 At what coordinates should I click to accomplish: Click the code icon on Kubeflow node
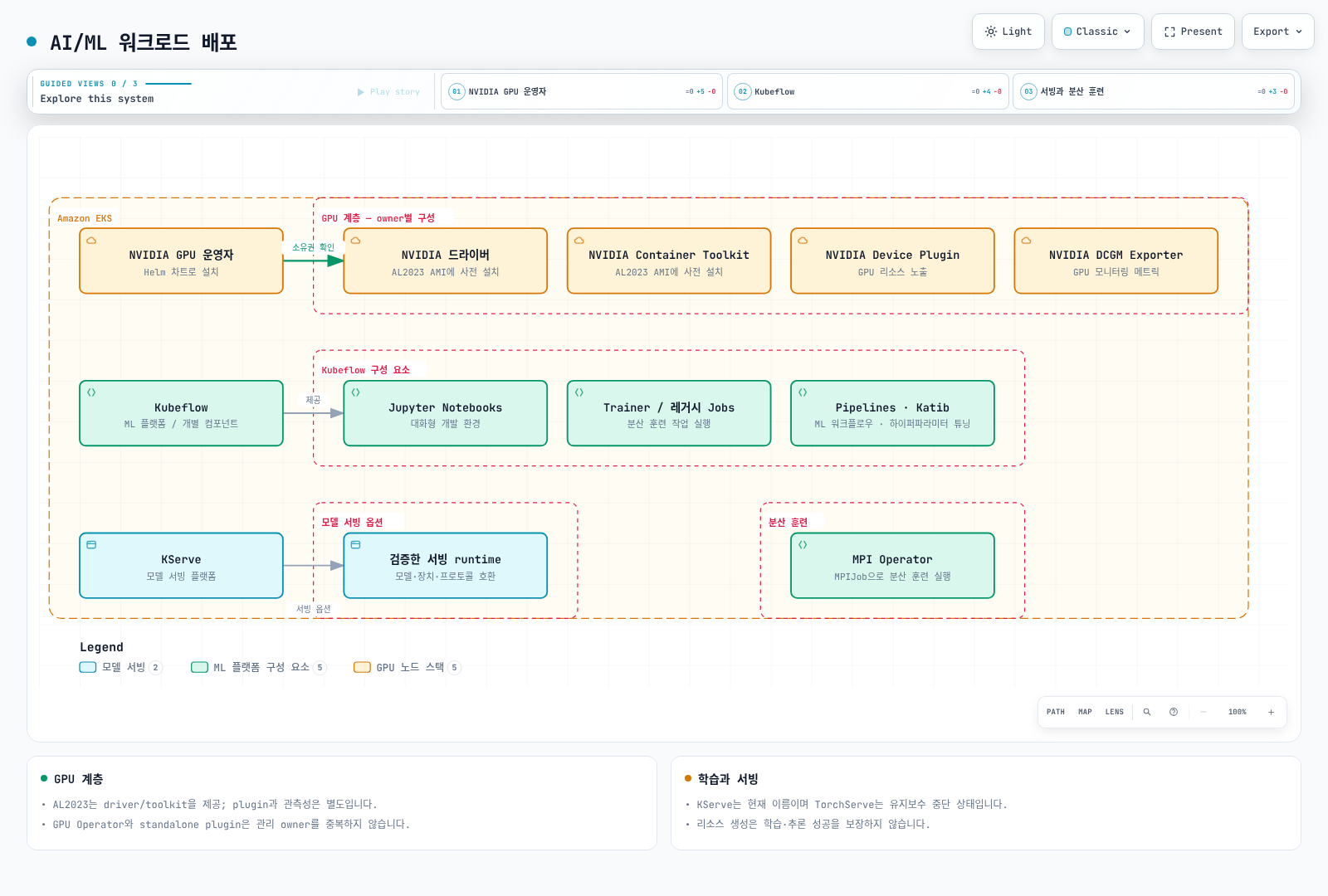pos(91,392)
